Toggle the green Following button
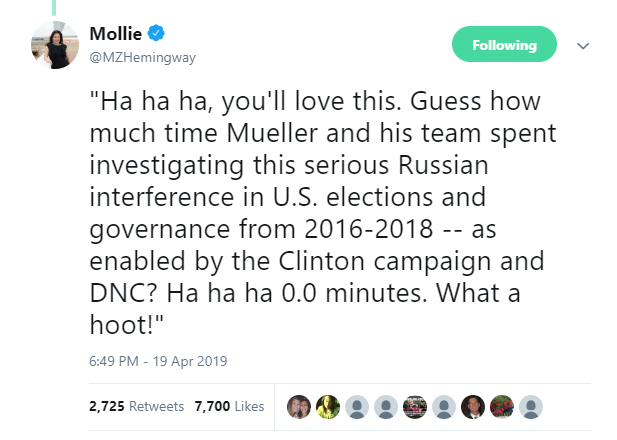This screenshot has width=617, height=440. click(503, 45)
